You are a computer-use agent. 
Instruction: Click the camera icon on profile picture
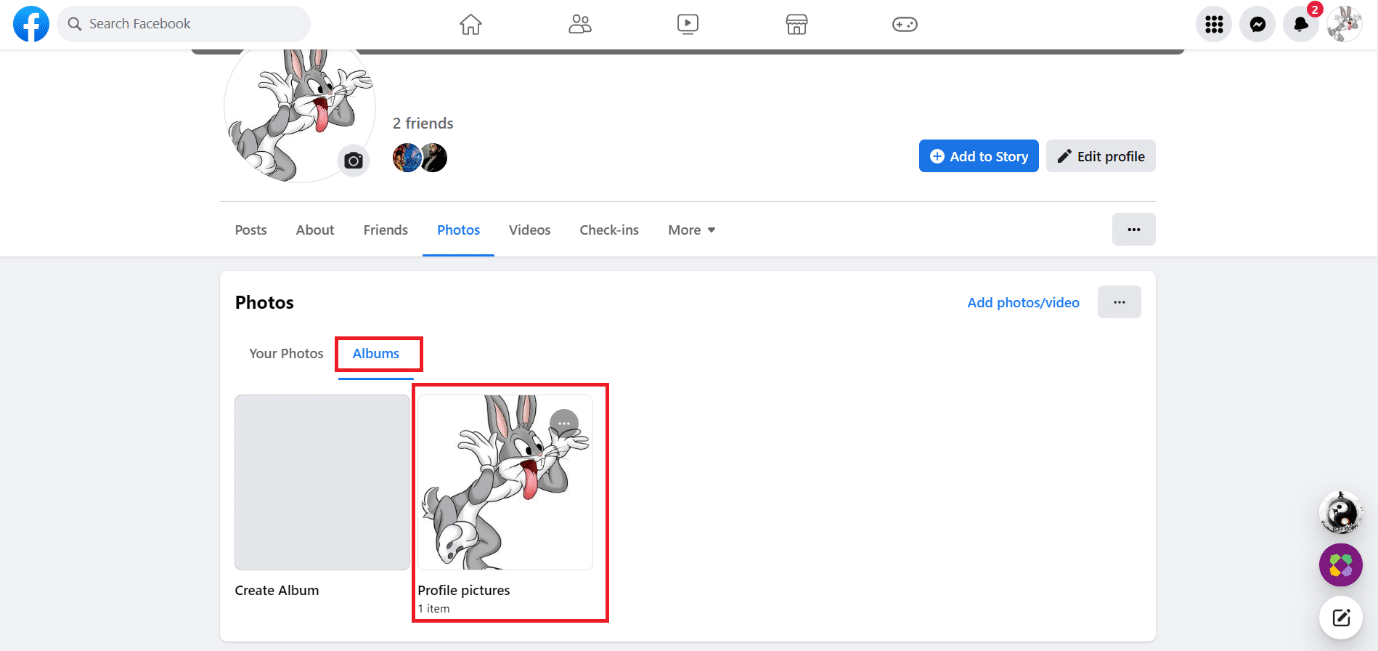[x=353, y=160]
